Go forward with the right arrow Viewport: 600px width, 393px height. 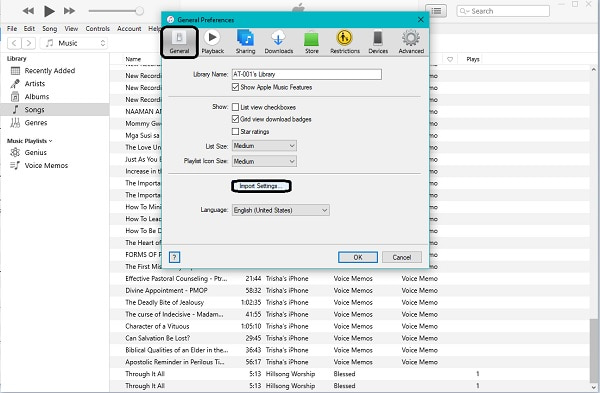[x=29, y=43]
